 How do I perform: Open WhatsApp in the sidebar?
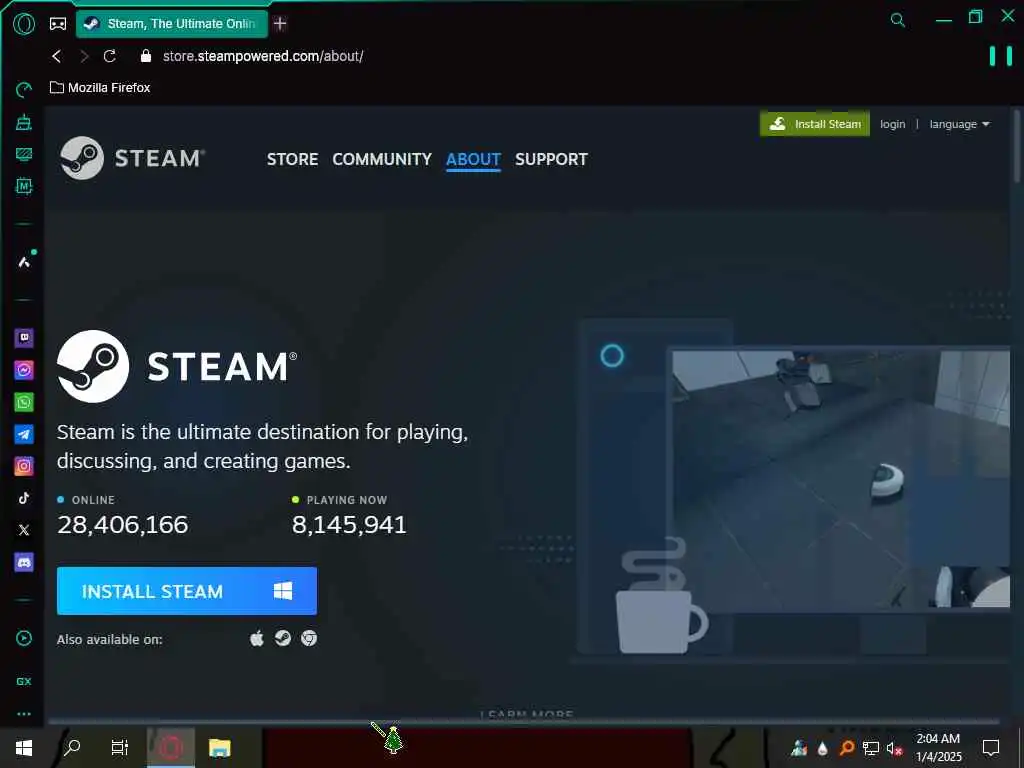pos(24,402)
